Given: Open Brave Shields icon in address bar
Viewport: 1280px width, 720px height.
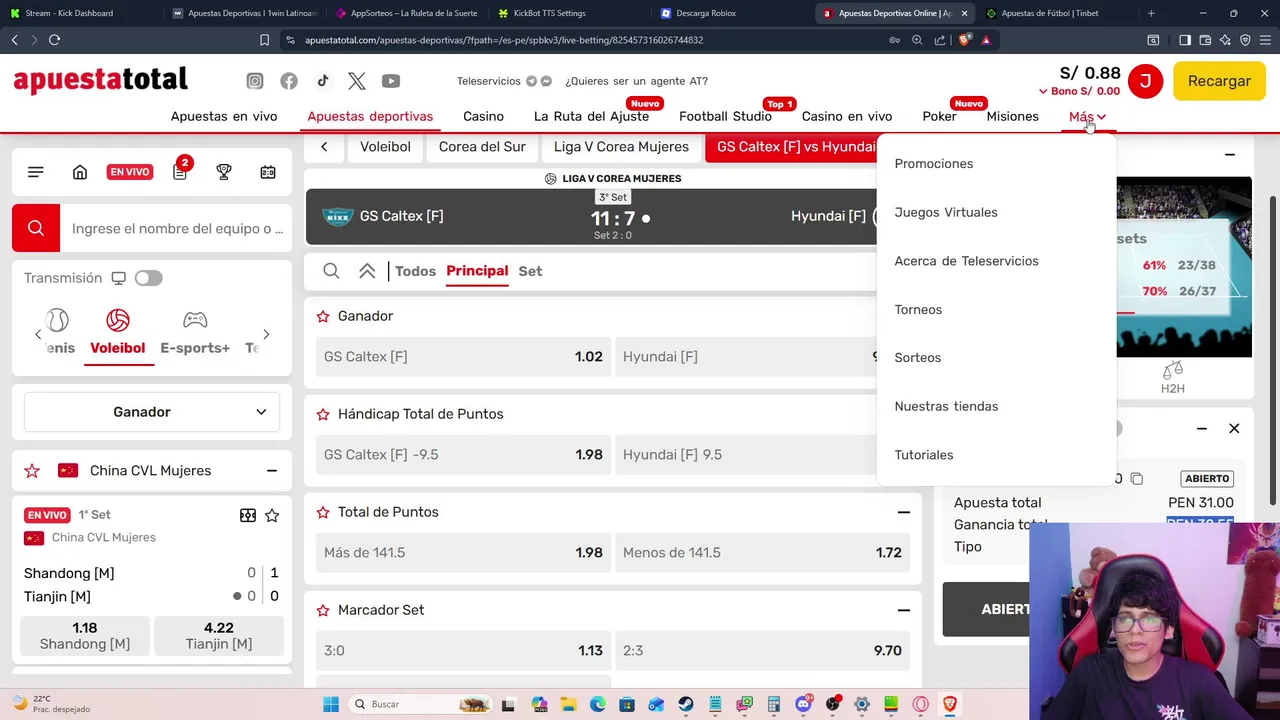Looking at the screenshot, I should (x=965, y=40).
